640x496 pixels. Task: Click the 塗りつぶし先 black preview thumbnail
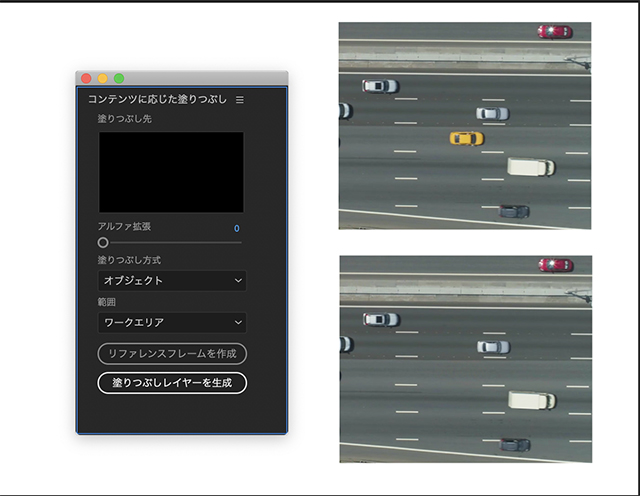point(171,172)
